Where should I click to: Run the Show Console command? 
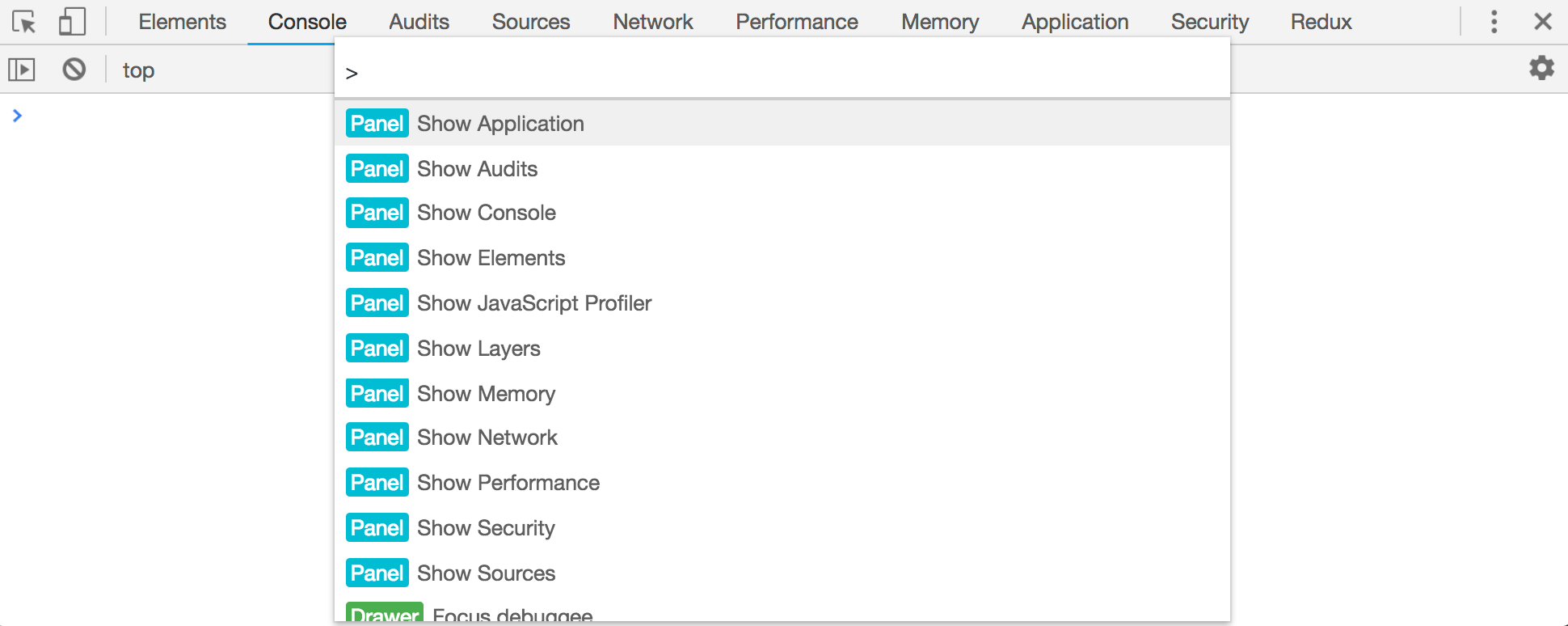(x=782, y=213)
